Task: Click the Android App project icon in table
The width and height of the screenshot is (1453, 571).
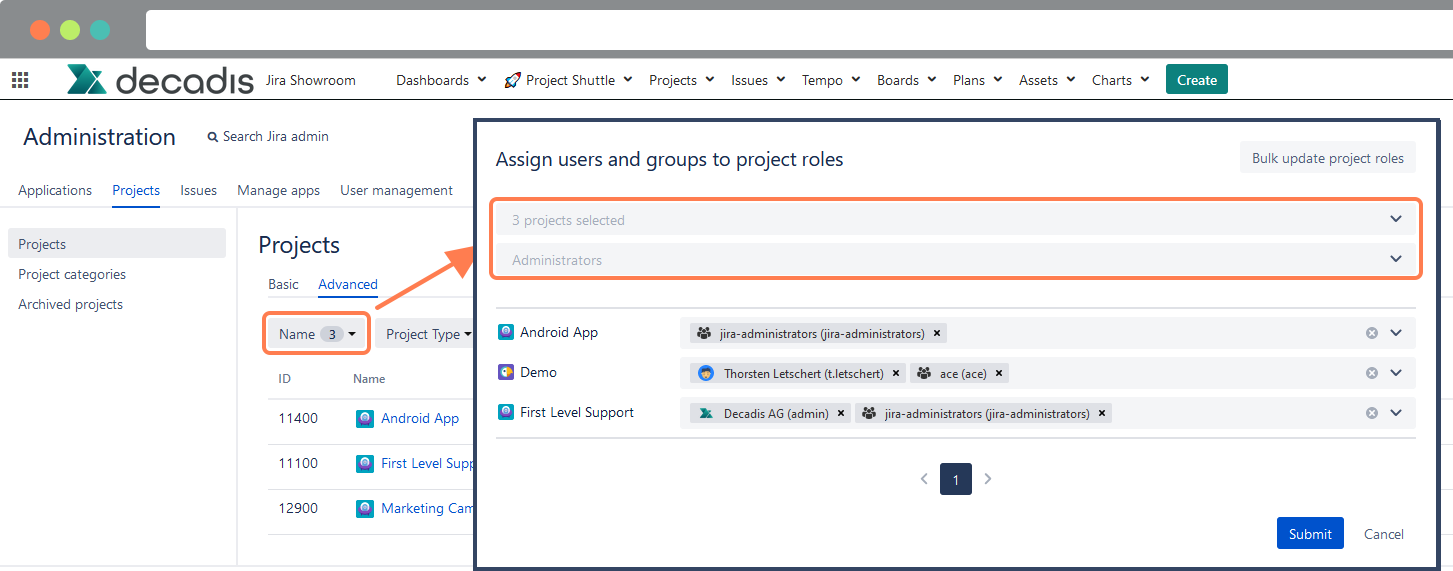Action: tap(365, 419)
